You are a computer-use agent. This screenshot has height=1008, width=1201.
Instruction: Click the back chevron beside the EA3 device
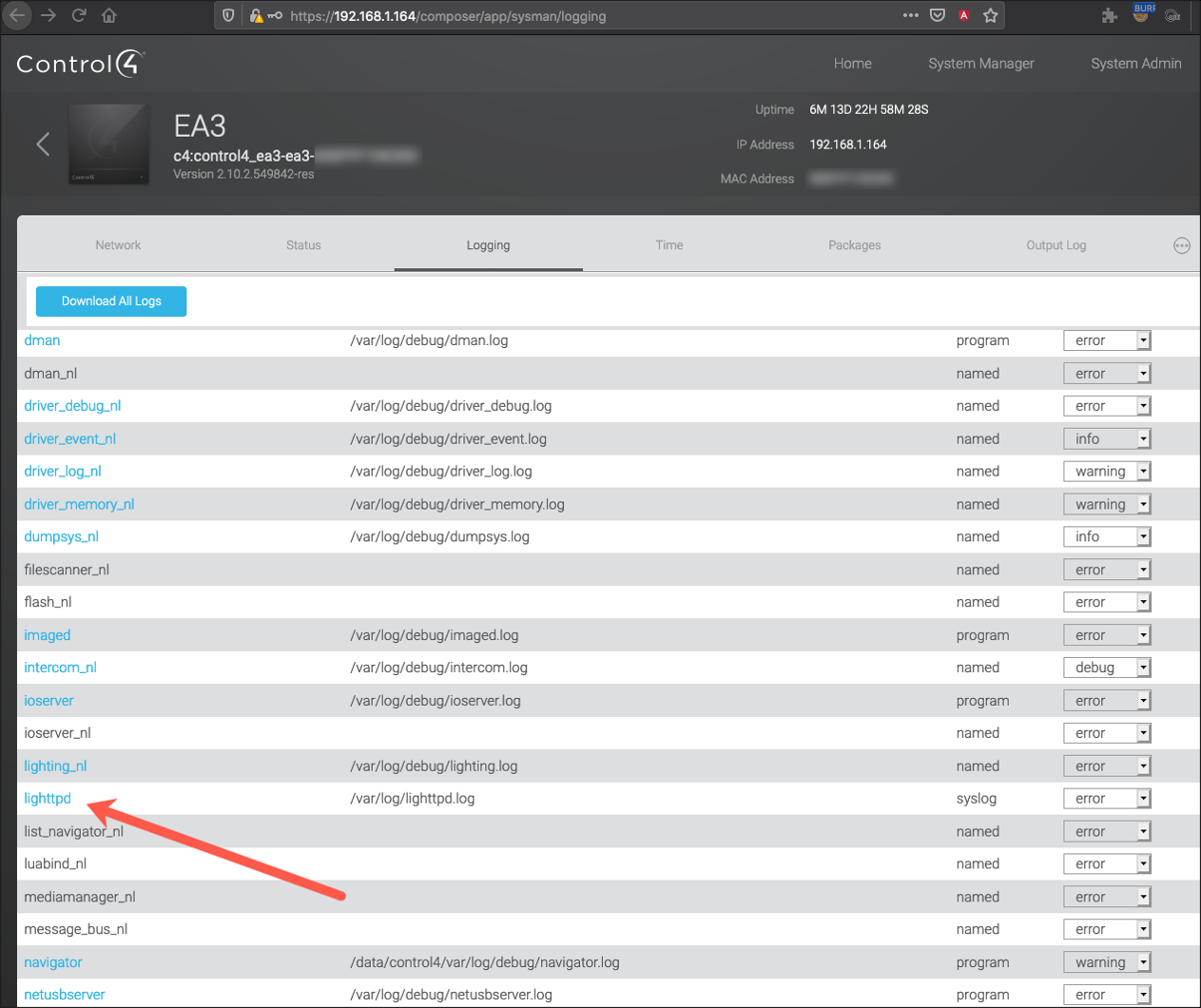(43, 144)
